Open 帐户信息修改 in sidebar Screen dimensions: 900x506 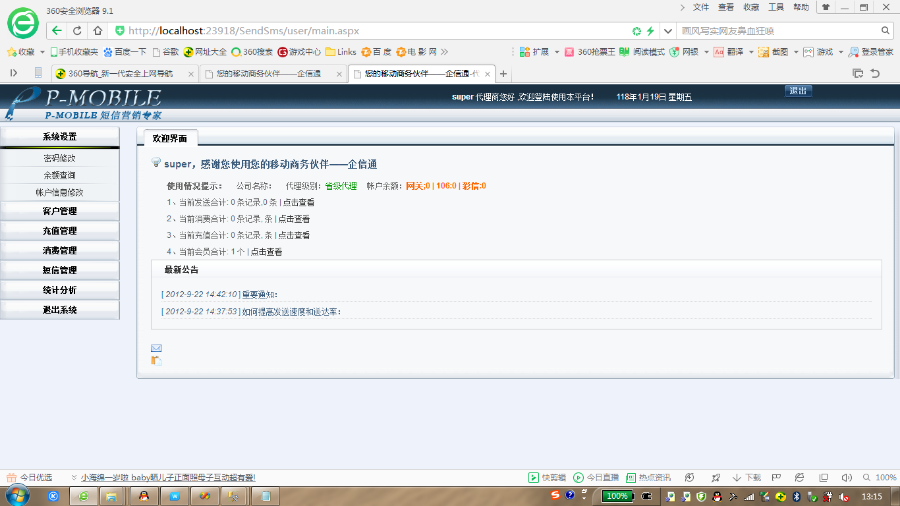[60, 192]
